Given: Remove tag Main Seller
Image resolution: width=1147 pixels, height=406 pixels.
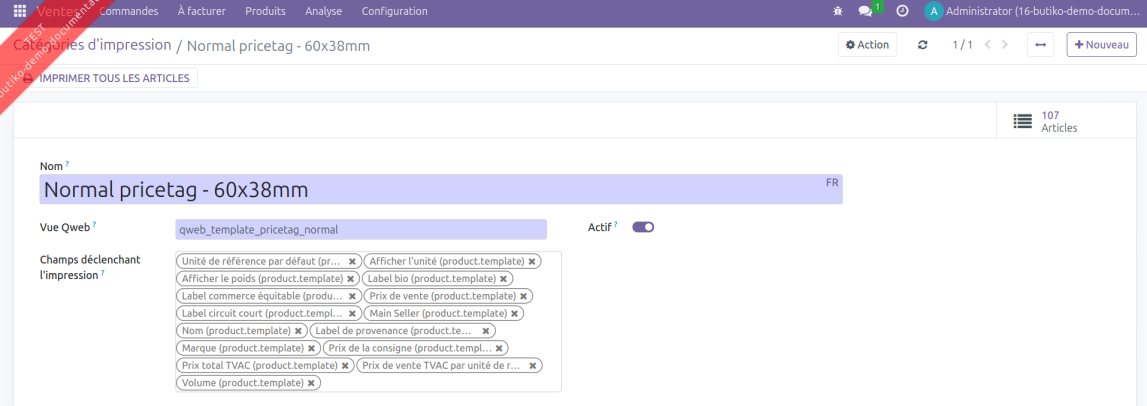Looking at the screenshot, I should coord(514,314).
